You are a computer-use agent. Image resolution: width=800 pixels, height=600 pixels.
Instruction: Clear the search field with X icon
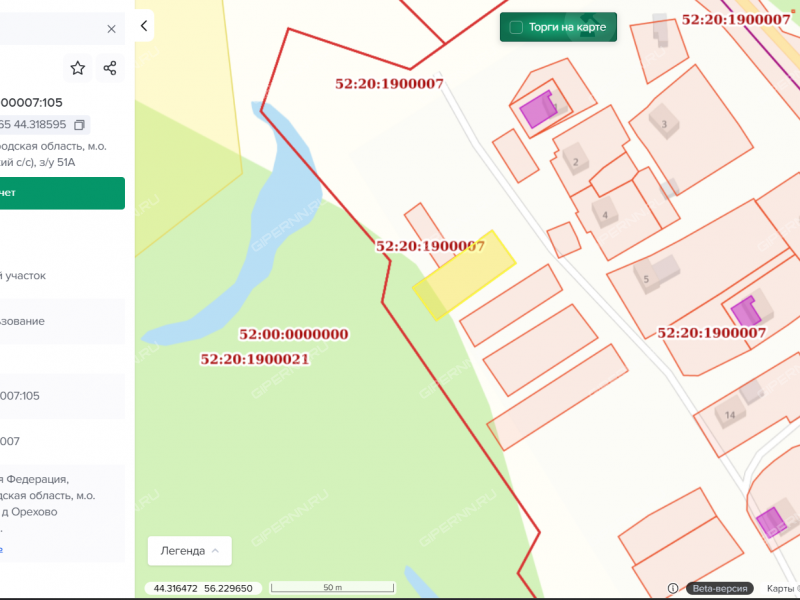pyautogui.click(x=111, y=29)
